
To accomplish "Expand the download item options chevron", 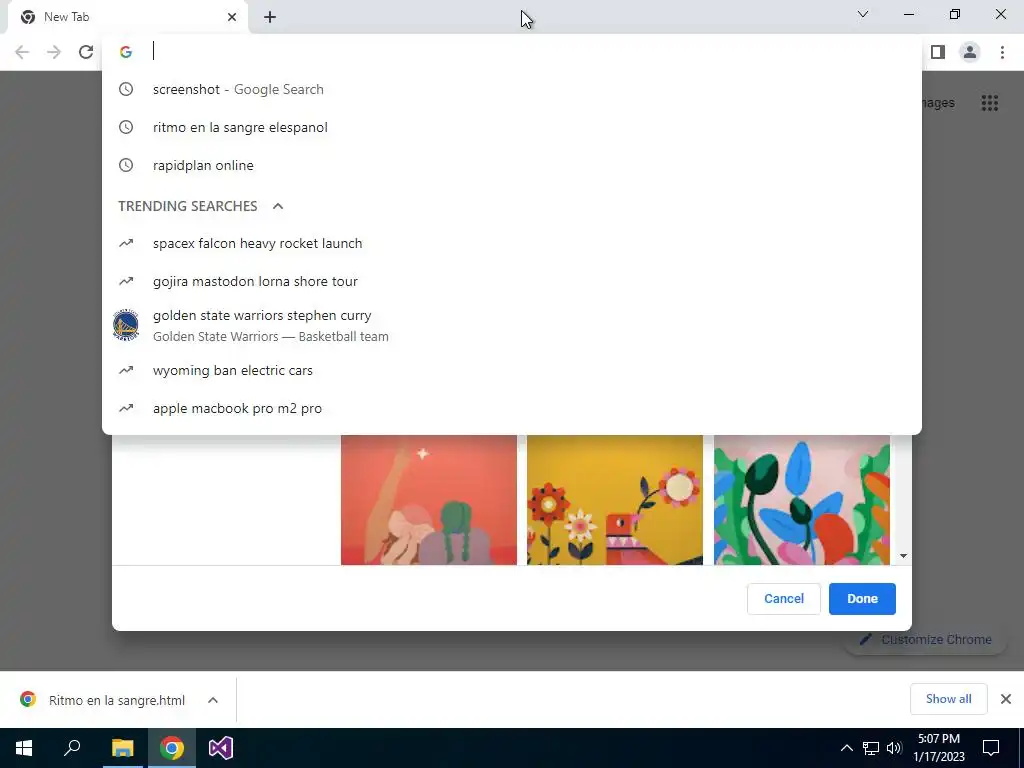I will point(213,700).
